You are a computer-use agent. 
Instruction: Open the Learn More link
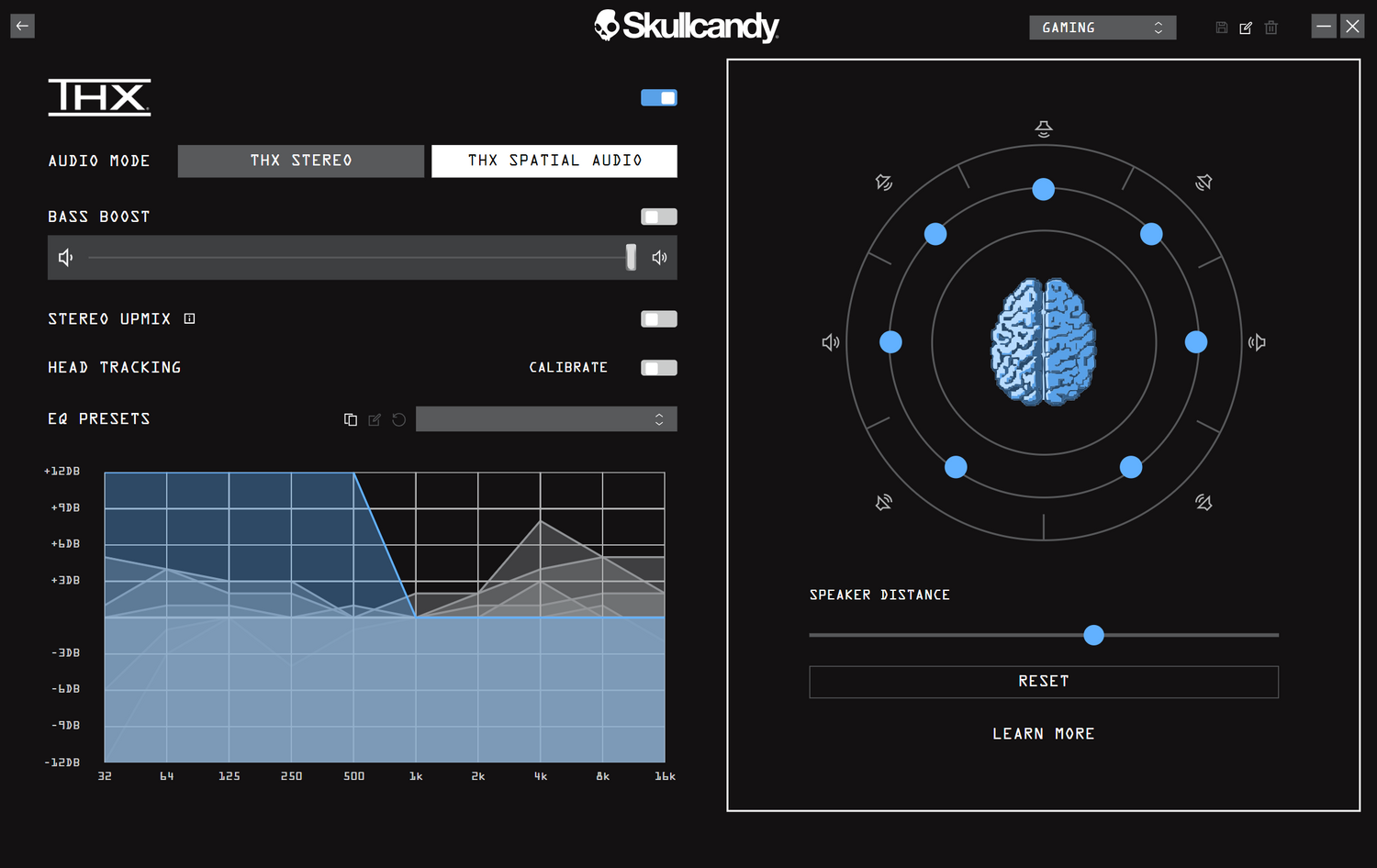(1043, 733)
